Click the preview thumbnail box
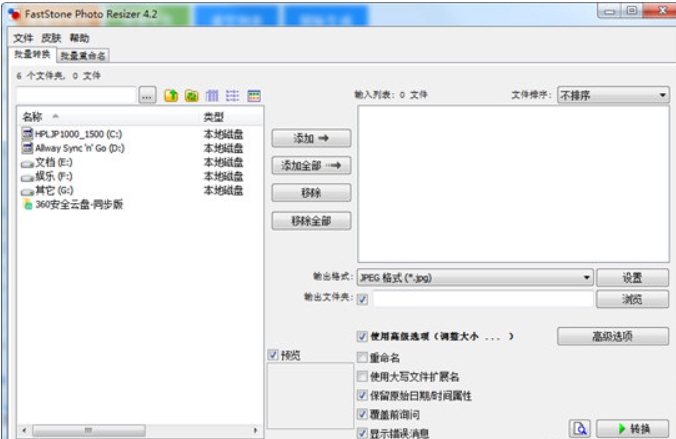This screenshot has height=439, width=676. 310,395
